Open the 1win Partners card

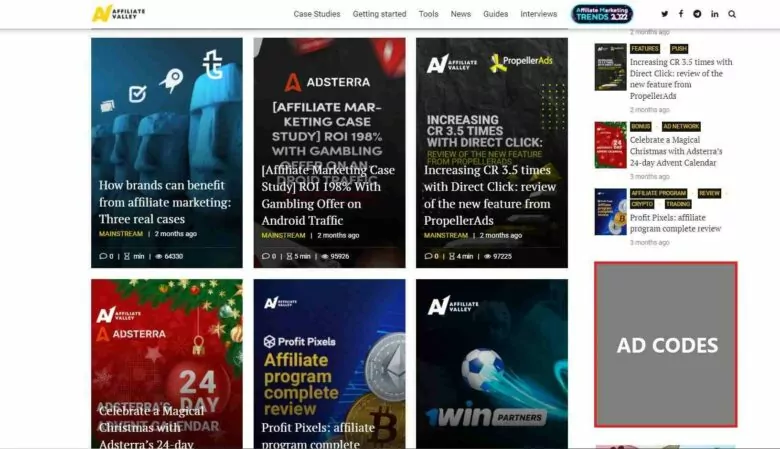click(x=492, y=364)
